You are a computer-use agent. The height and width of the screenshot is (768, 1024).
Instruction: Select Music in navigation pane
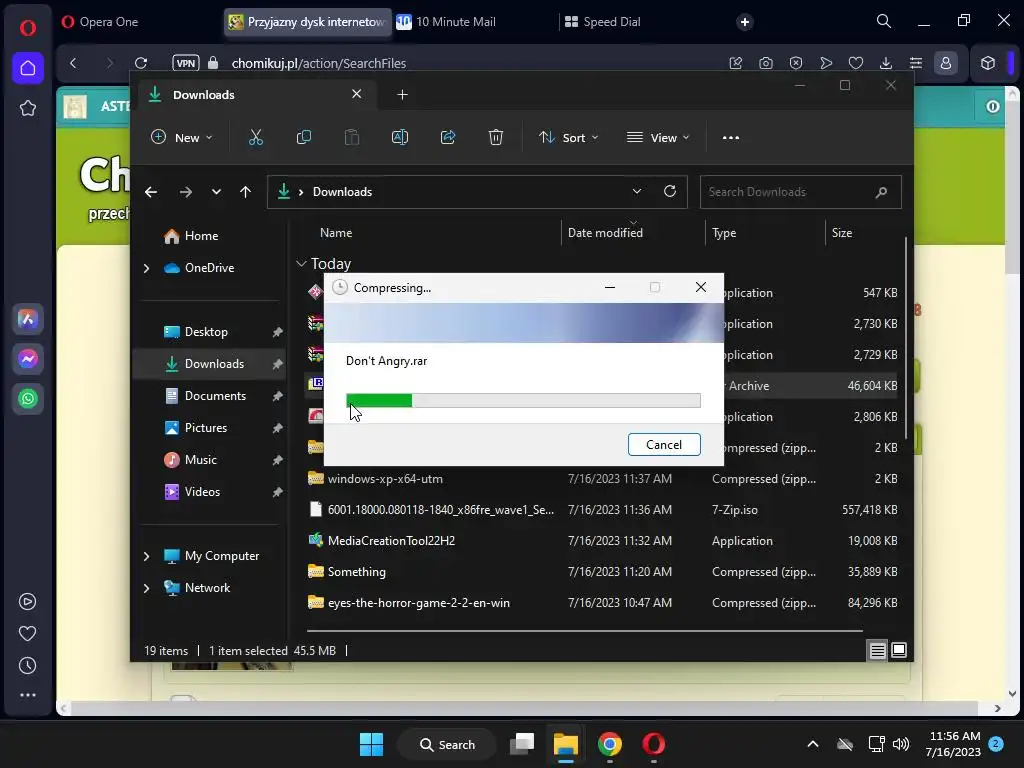[200, 460]
